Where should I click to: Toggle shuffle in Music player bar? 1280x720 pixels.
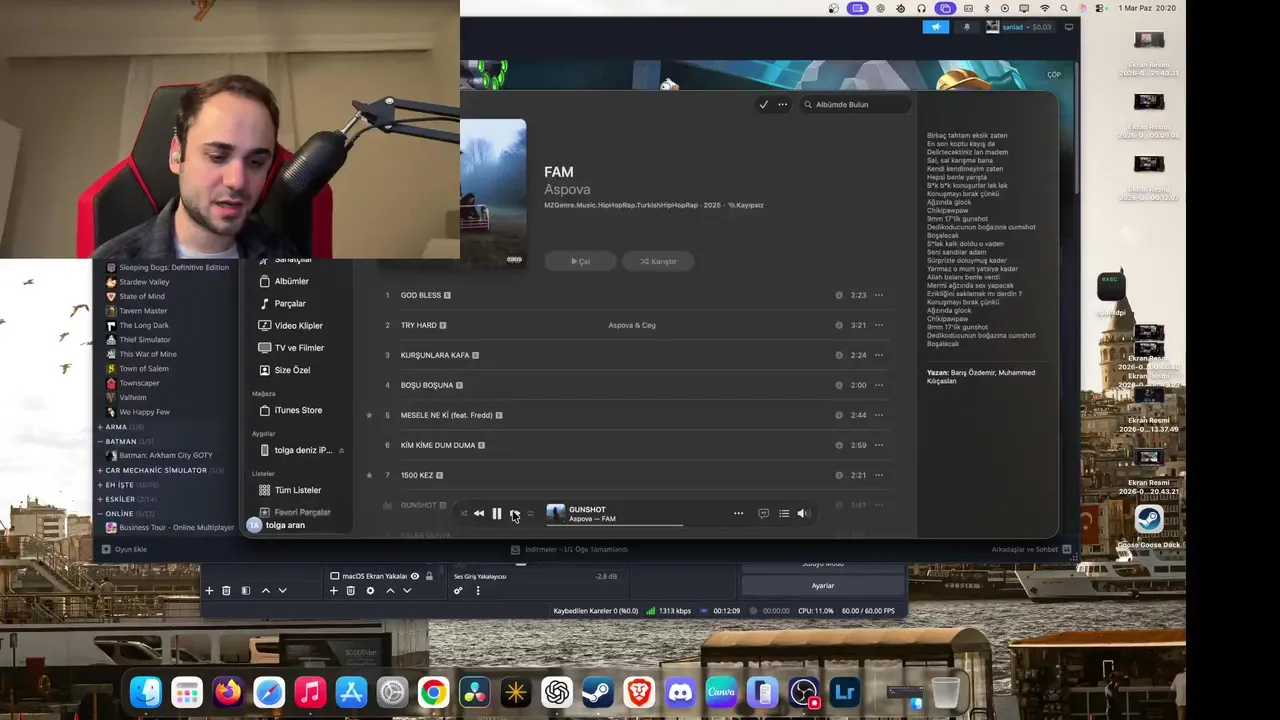463,514
